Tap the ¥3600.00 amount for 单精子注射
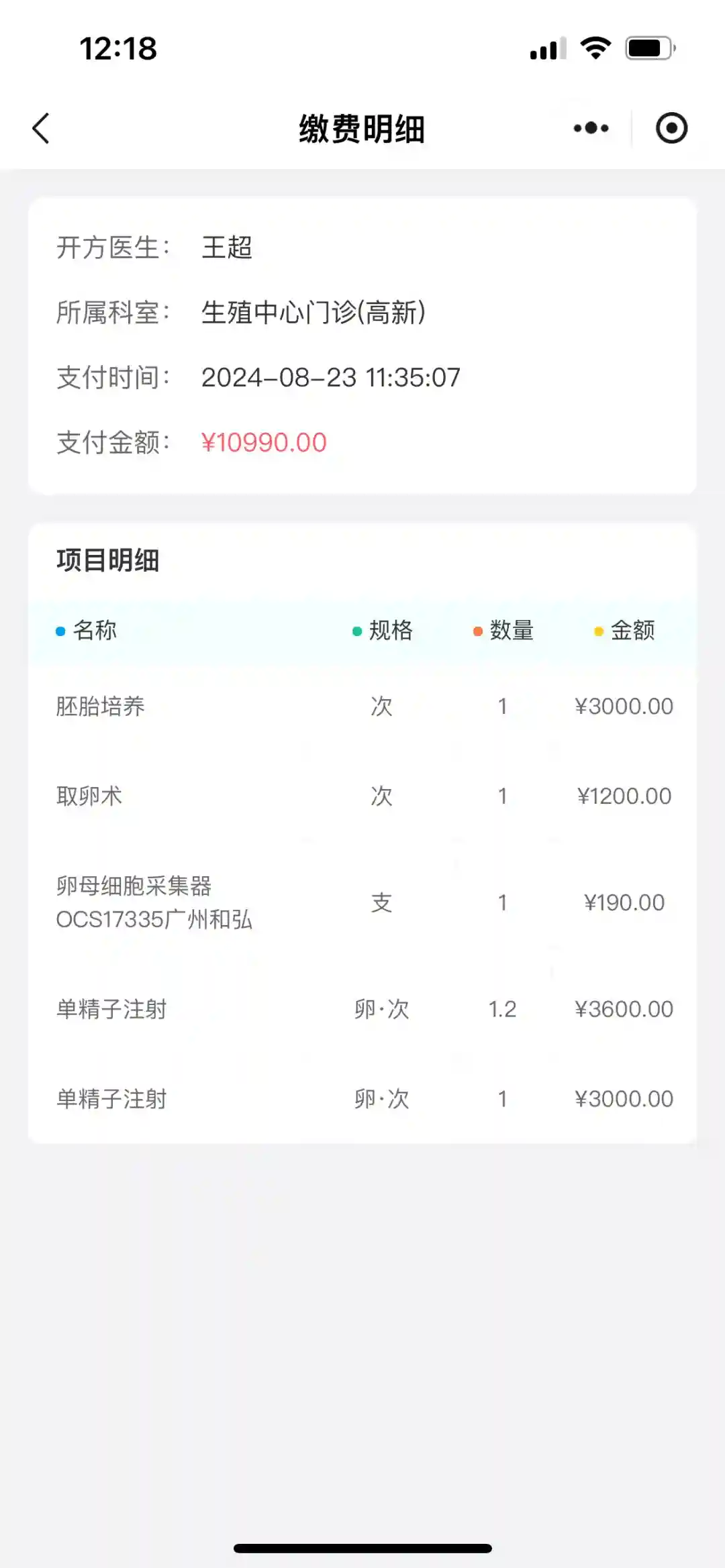The width and height of the screenshot is (725, 1568). pyautogui.click(x=624, y=1009)
